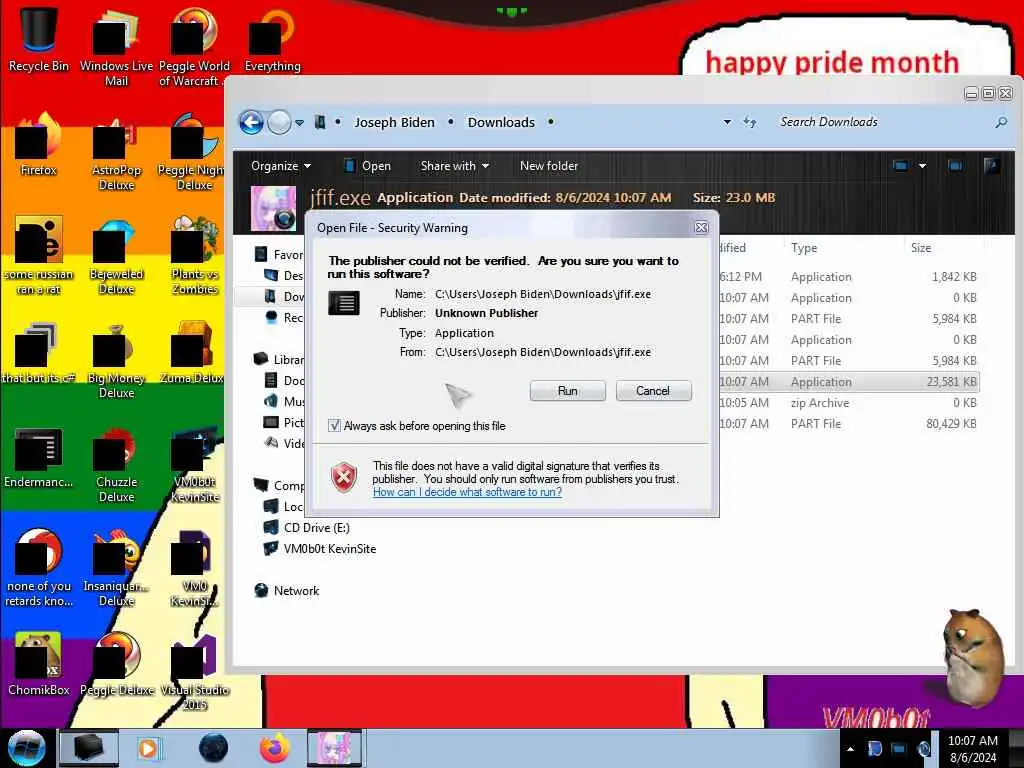The height and width of the screenshot is (768, 1024).
Task: Click the Run button
Action: (x=568, y=391)
